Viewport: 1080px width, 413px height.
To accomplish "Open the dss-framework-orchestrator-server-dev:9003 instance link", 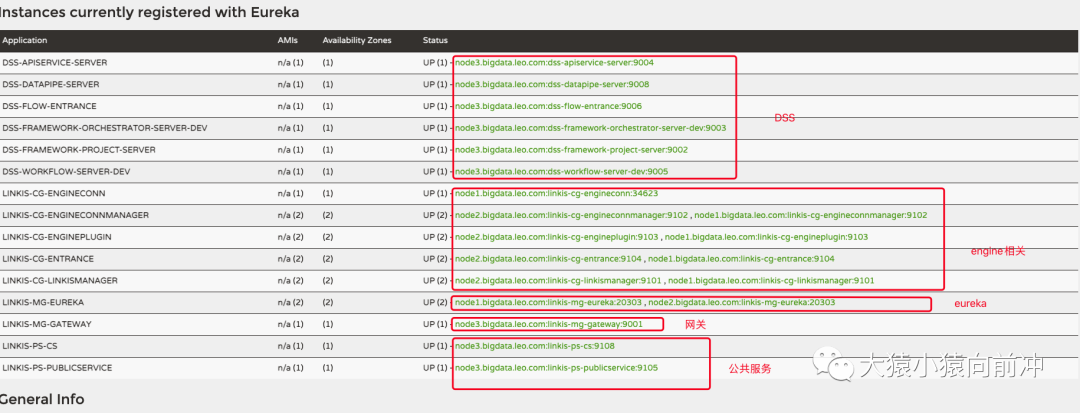I will (591, 128).
